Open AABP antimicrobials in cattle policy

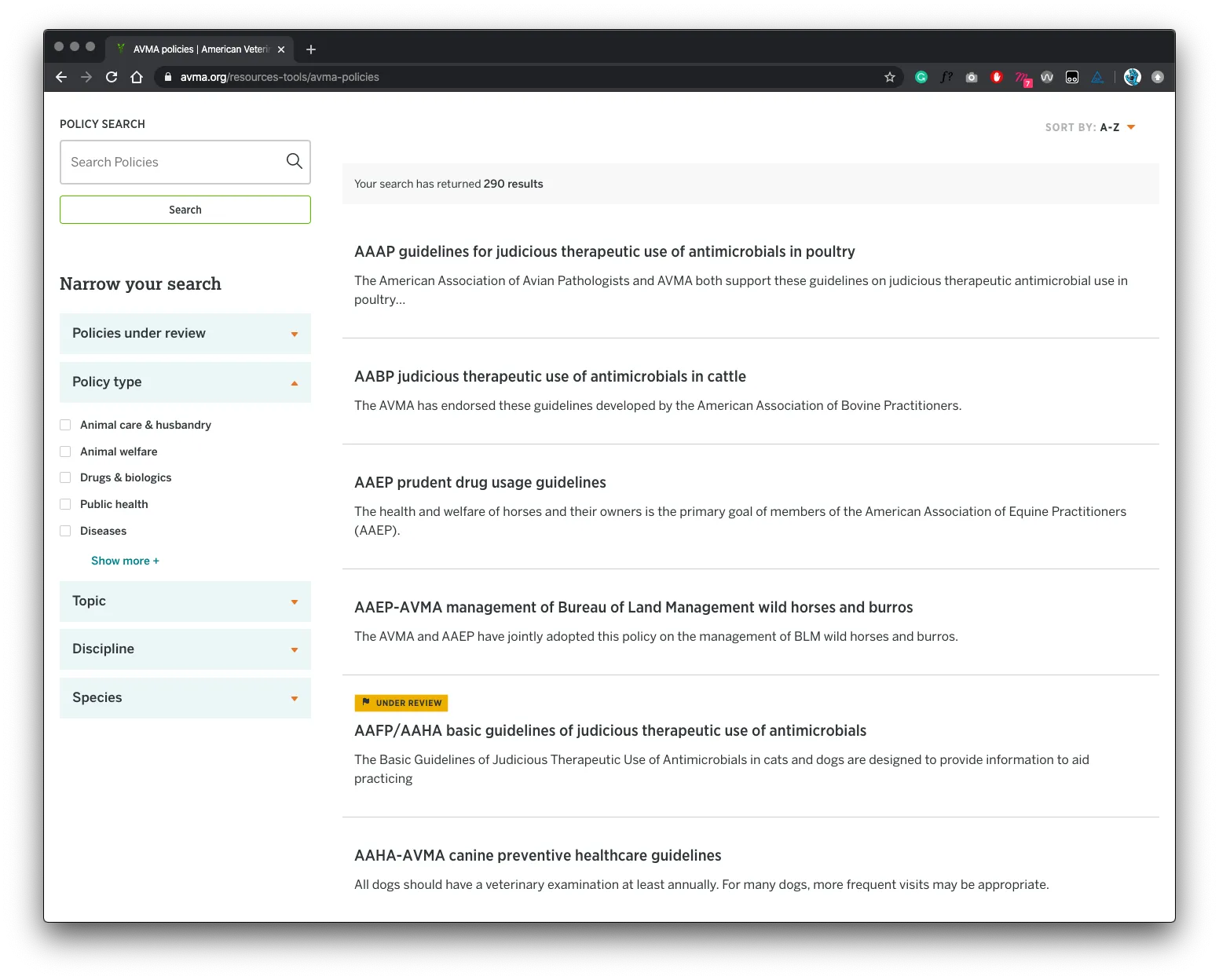[550, 376]
